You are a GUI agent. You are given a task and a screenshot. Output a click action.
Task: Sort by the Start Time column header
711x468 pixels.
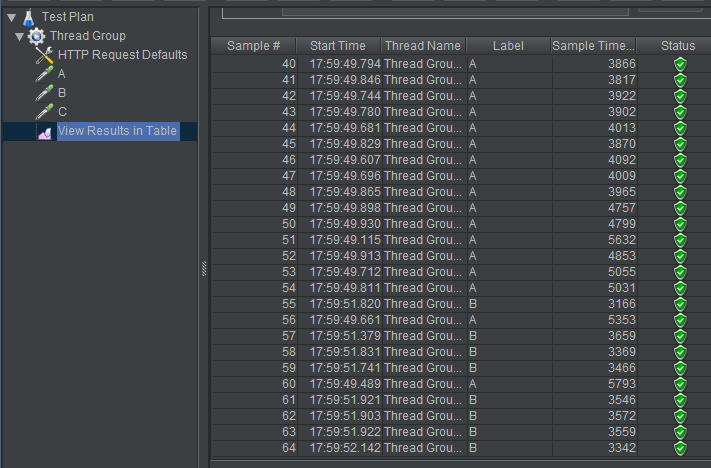(338, 46)
